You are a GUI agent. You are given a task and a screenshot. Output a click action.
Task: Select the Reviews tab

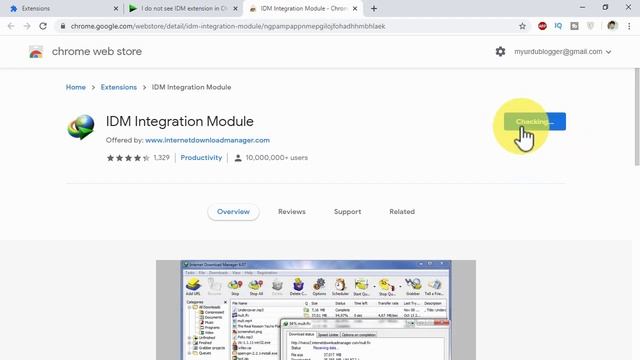292,212
